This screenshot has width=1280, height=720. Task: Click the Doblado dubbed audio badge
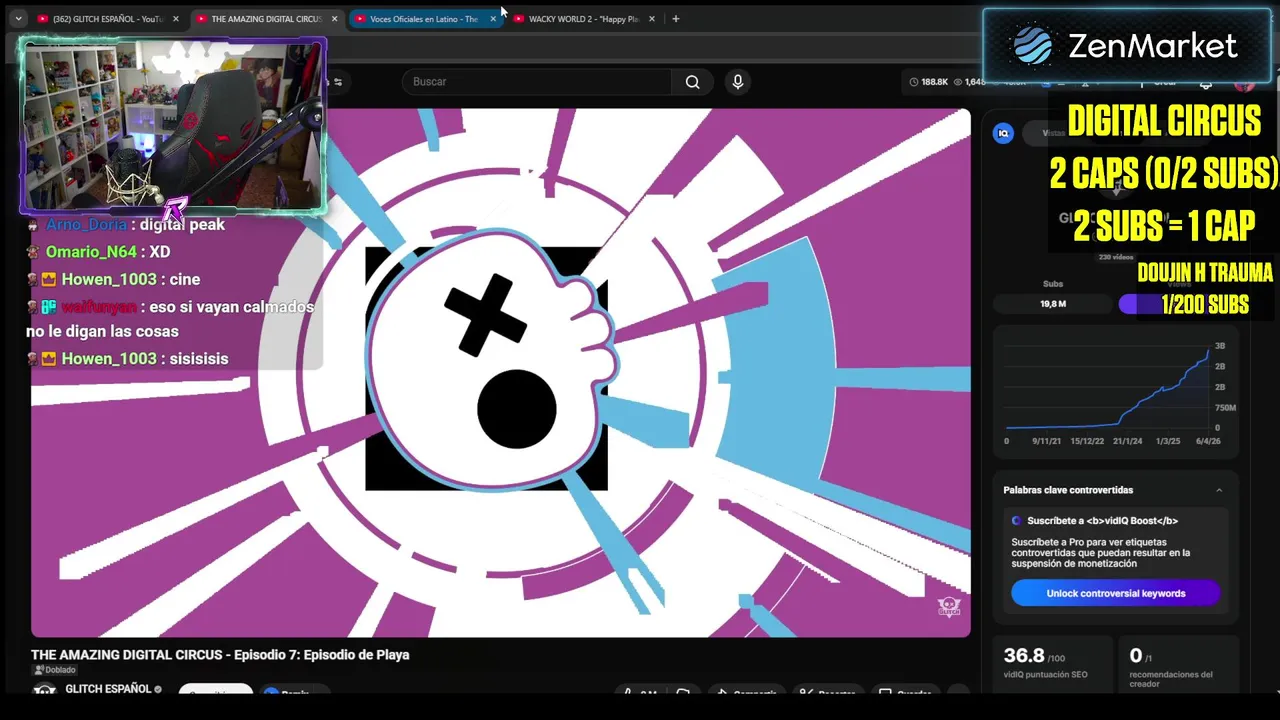click(x=54, y=670)
